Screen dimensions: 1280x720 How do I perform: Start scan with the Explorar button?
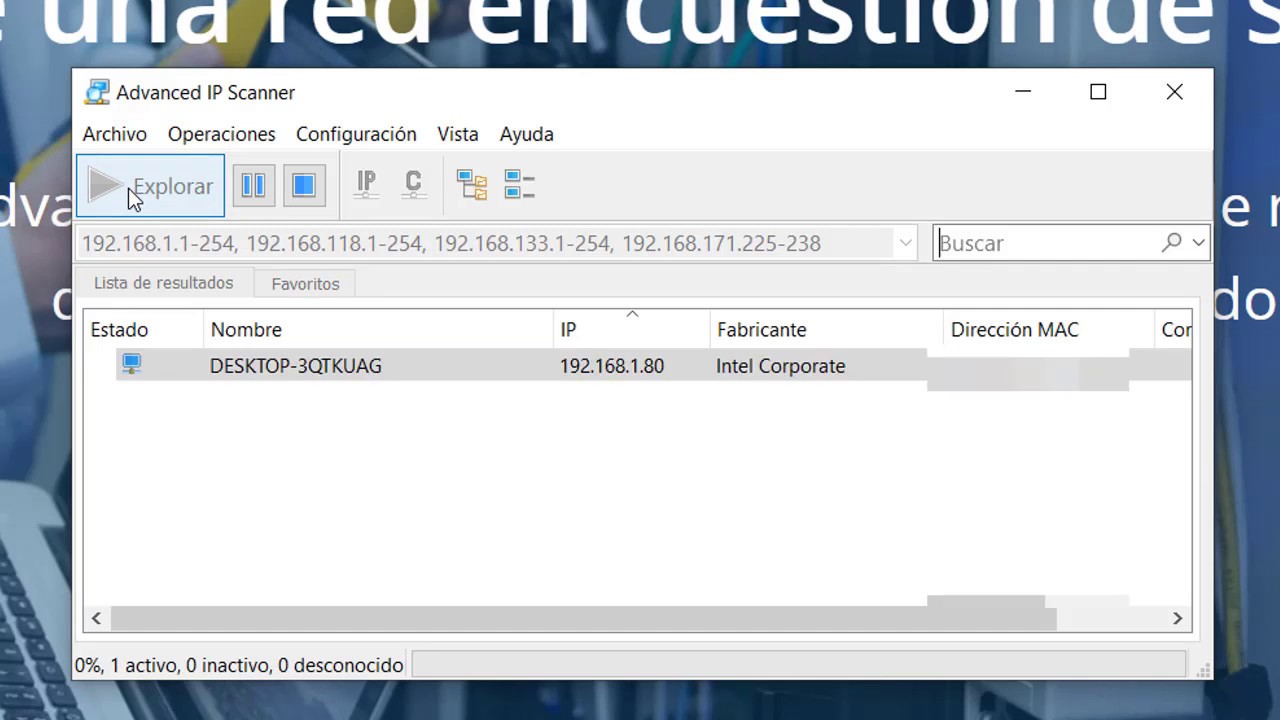tap(150, 186)
